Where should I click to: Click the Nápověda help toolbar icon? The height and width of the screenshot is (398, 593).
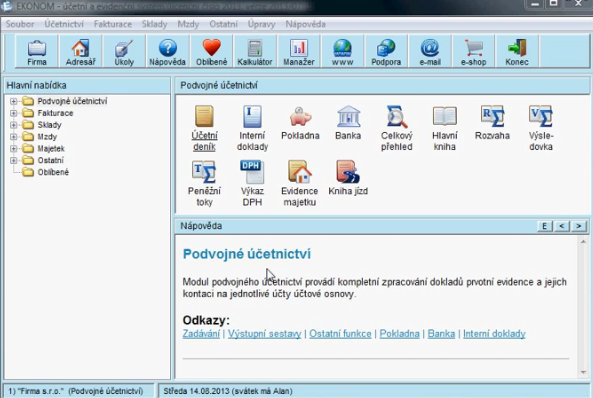(168, 52)
